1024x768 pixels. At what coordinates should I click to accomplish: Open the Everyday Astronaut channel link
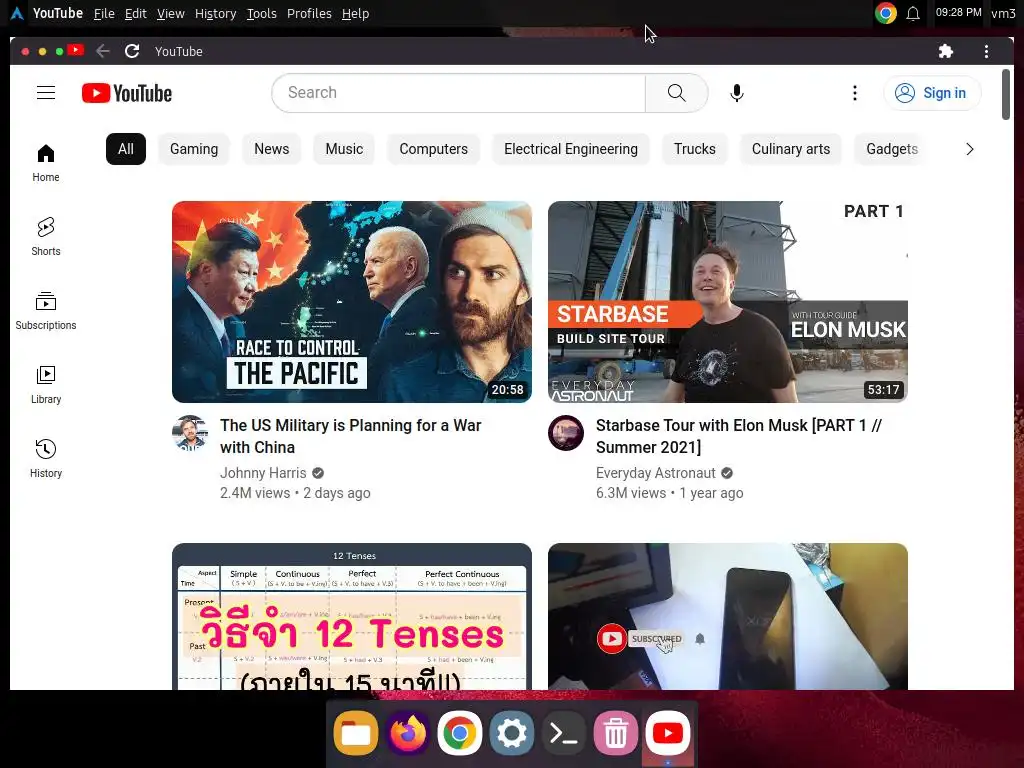(656, 473)
